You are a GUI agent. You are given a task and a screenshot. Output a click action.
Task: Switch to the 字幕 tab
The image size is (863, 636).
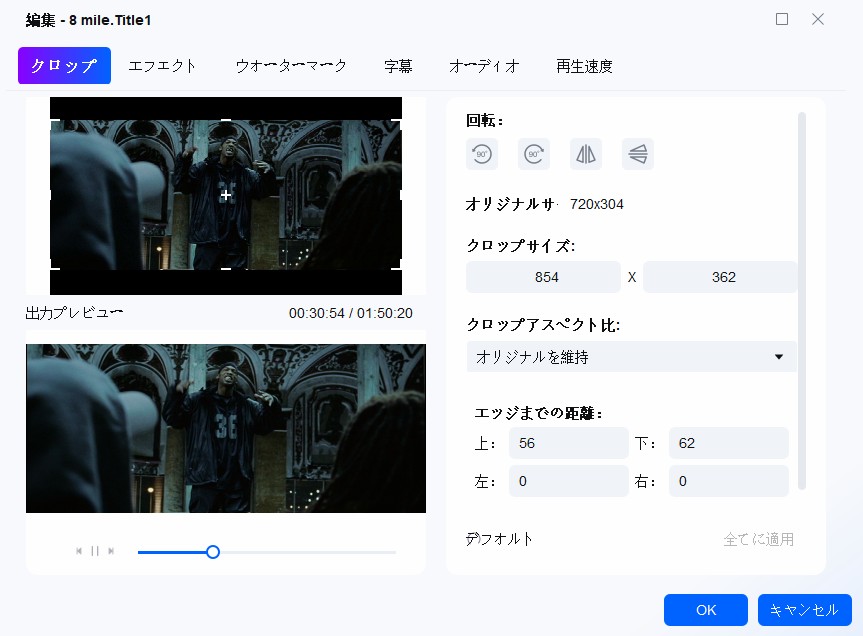pos(398,66)
